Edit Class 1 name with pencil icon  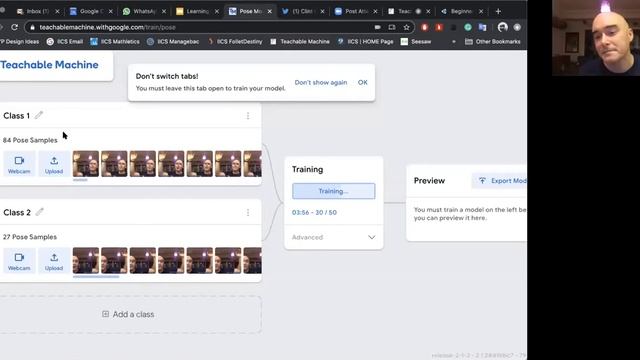pos(39,116)
